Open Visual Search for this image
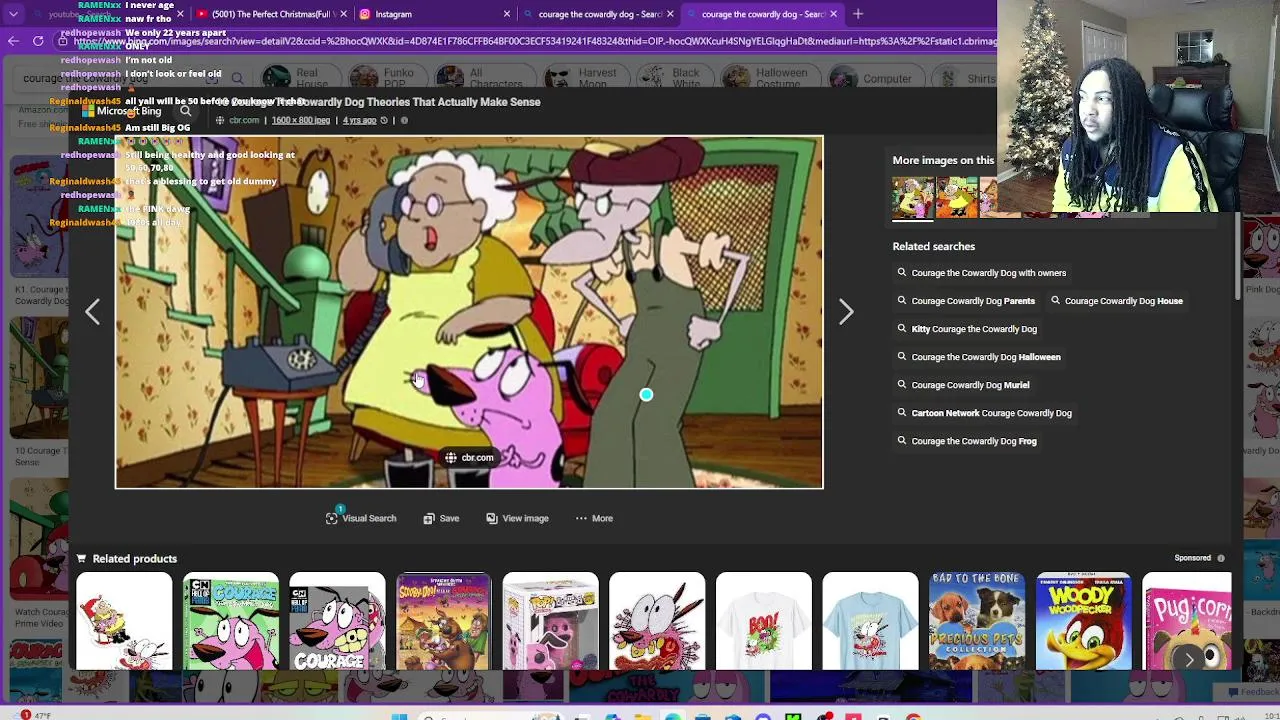1280x720 pixels. click(361, 518)
